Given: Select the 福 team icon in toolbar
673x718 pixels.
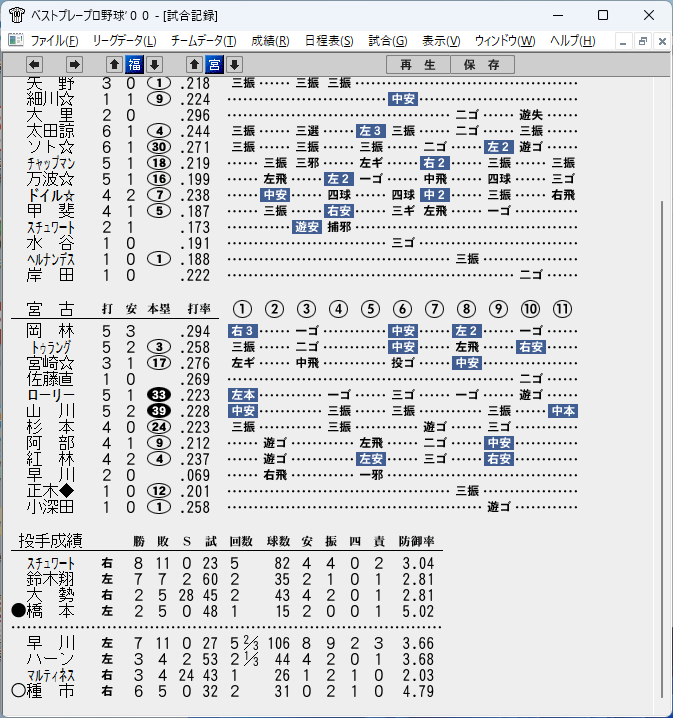Looking at the screenshot, I should pos(135,65).
